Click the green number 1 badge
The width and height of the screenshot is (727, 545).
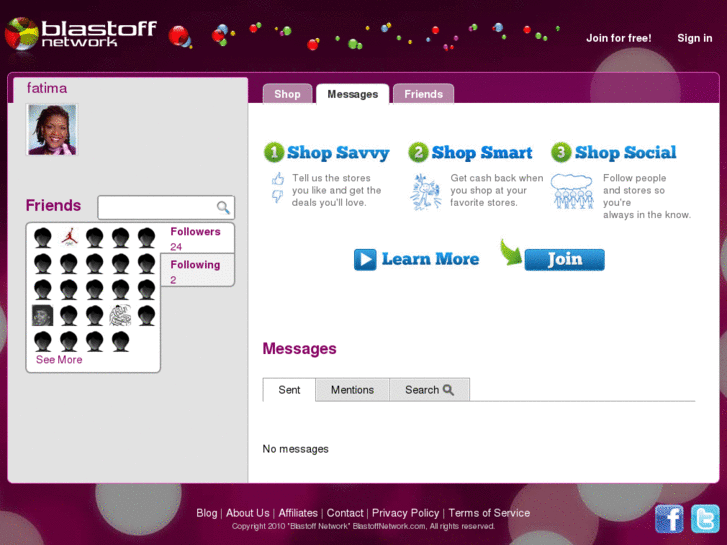[274, 152]
